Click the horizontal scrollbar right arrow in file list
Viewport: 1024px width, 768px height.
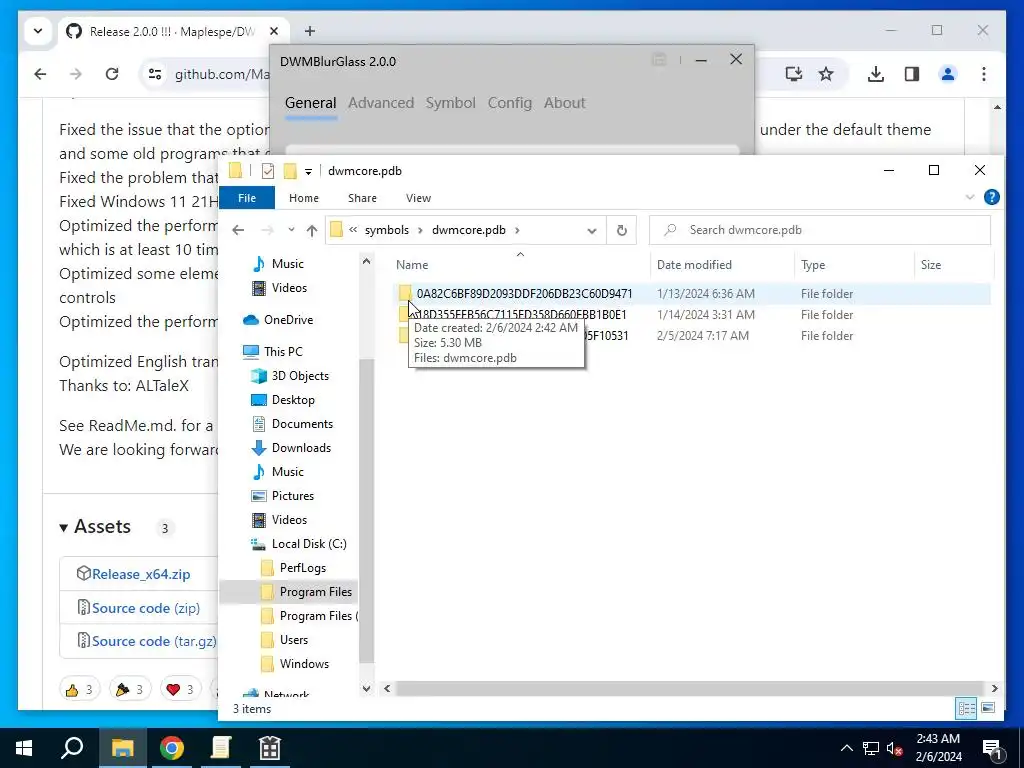pyautogui.click(x=994, y=688)
